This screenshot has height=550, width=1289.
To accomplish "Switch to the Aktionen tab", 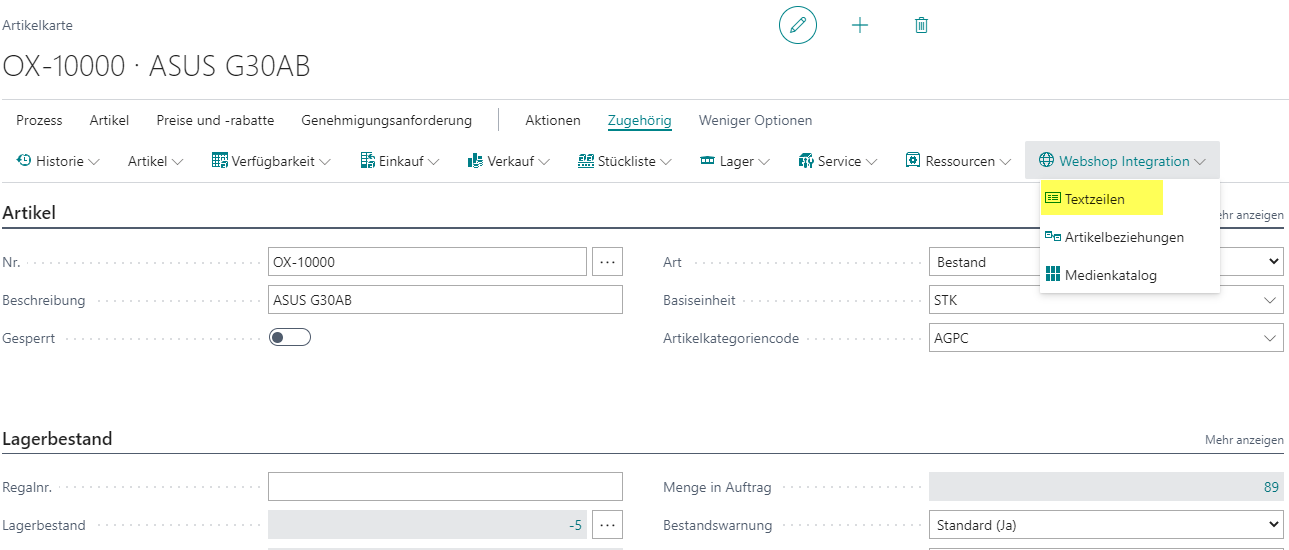I will click(553, 120).
